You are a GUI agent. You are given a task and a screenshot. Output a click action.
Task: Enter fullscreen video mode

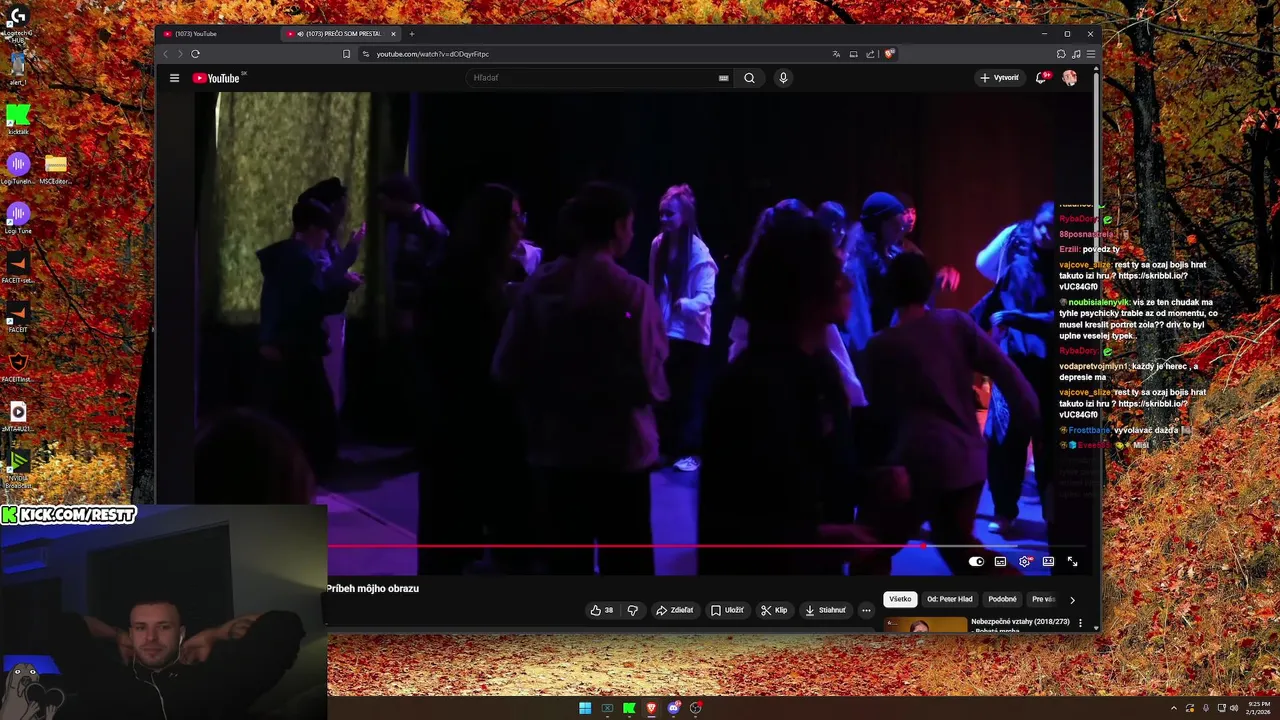(x=1072, y=562)
